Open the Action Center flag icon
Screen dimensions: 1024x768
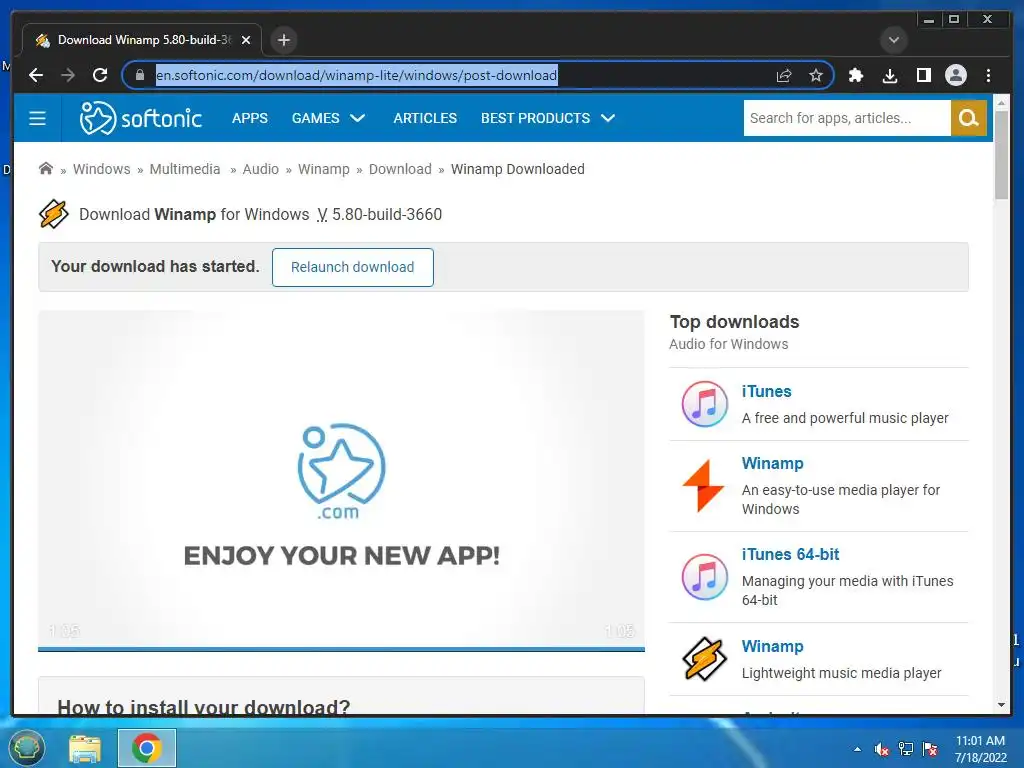[930, 749]
